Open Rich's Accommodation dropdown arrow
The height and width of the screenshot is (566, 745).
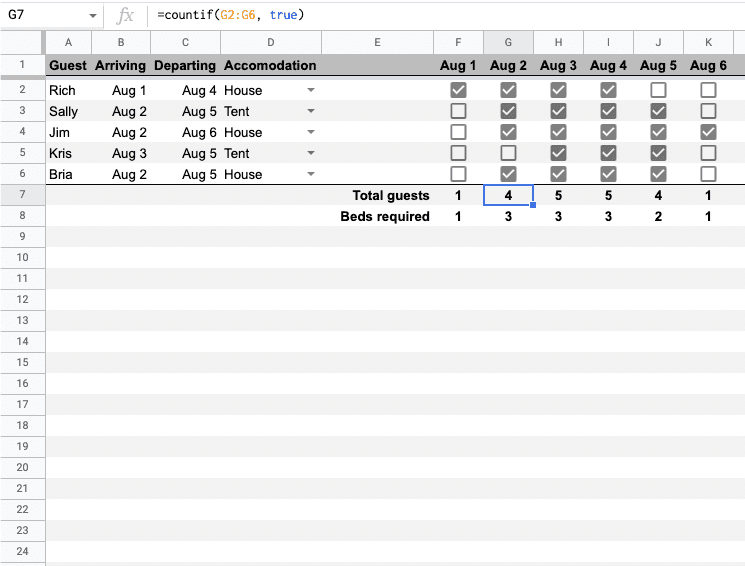pyautogui.click(x=310, y=90)
